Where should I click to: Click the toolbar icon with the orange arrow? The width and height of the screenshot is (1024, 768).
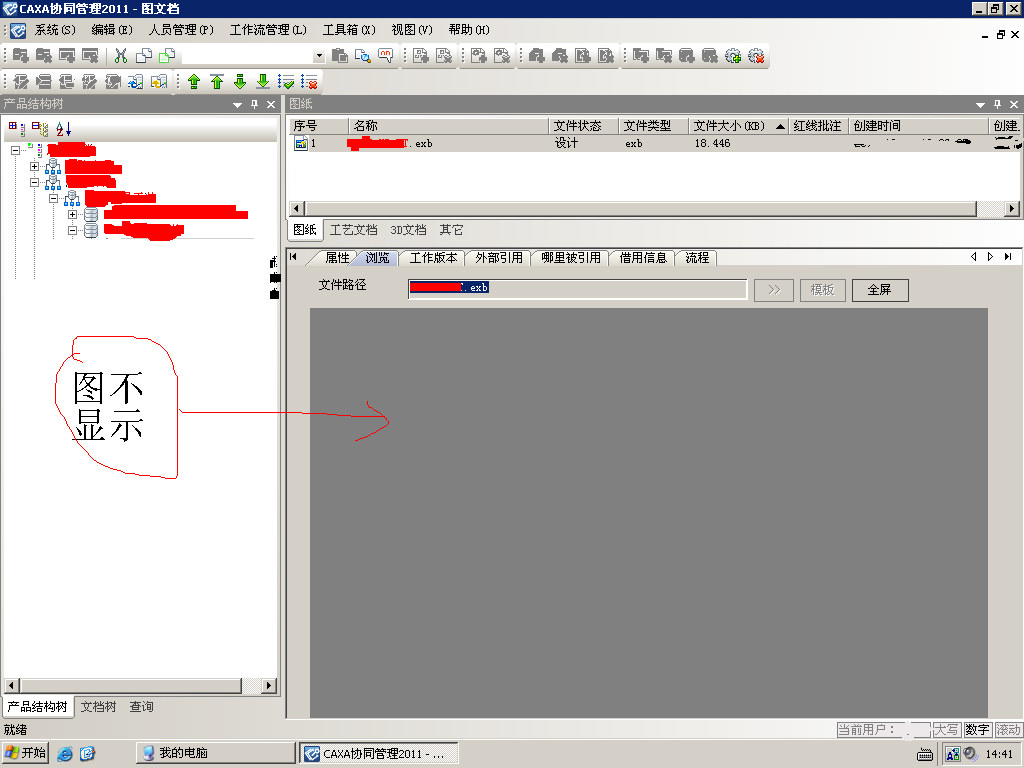pyautogui.click(x=159, y=82)
